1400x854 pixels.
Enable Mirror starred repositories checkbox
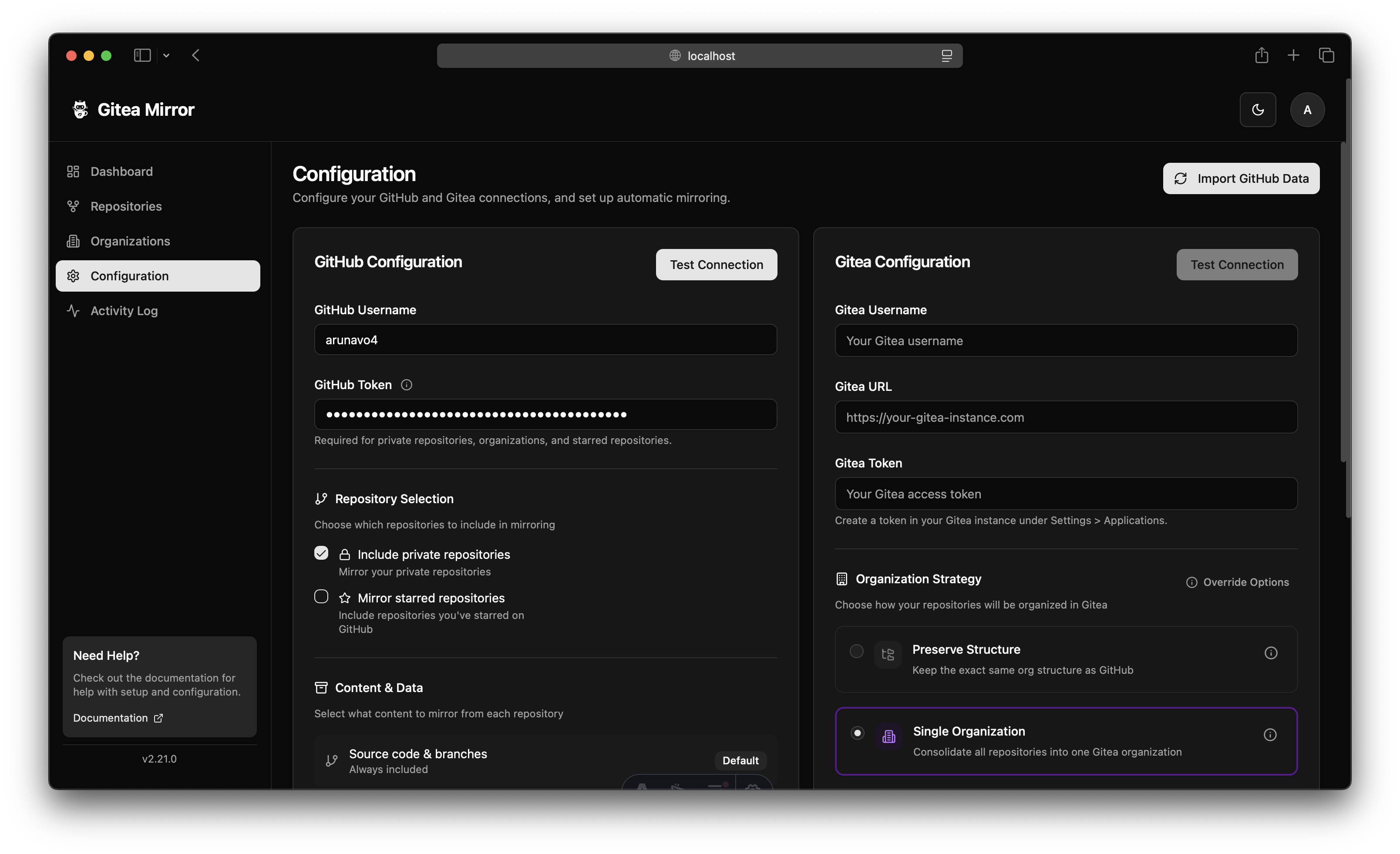(x=321, y=596)
